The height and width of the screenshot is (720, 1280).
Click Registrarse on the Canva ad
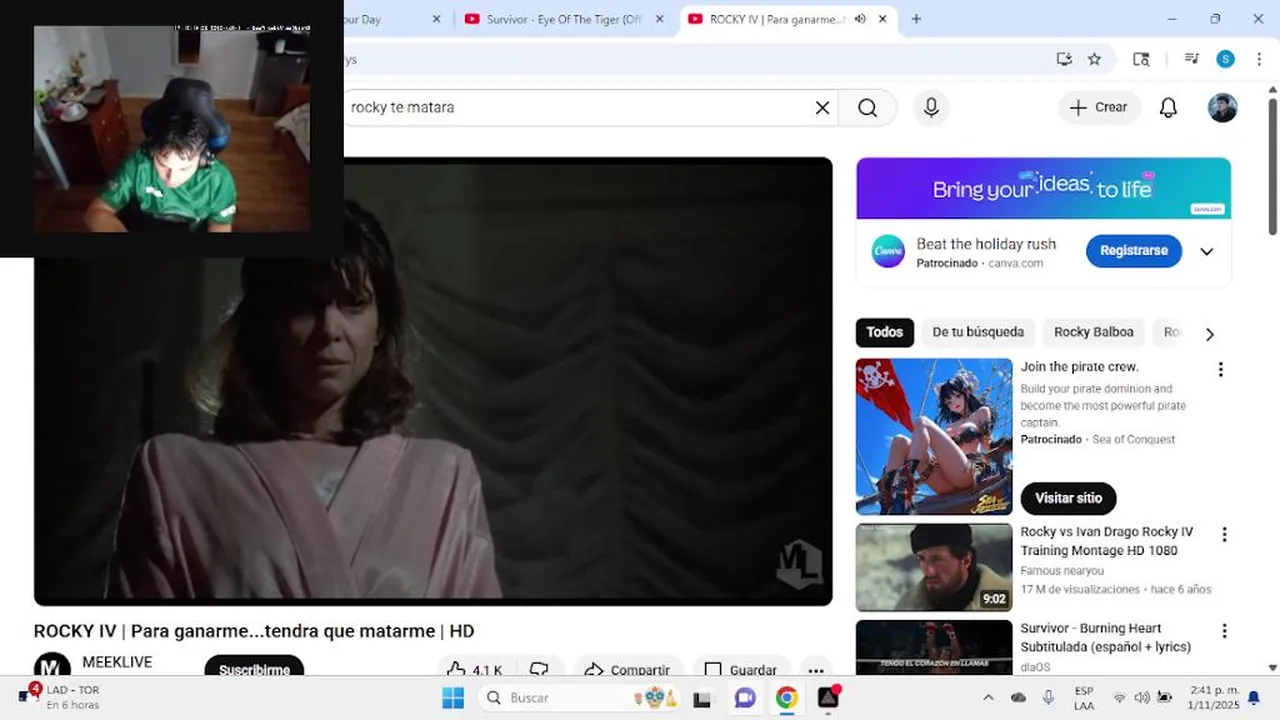1134,251
